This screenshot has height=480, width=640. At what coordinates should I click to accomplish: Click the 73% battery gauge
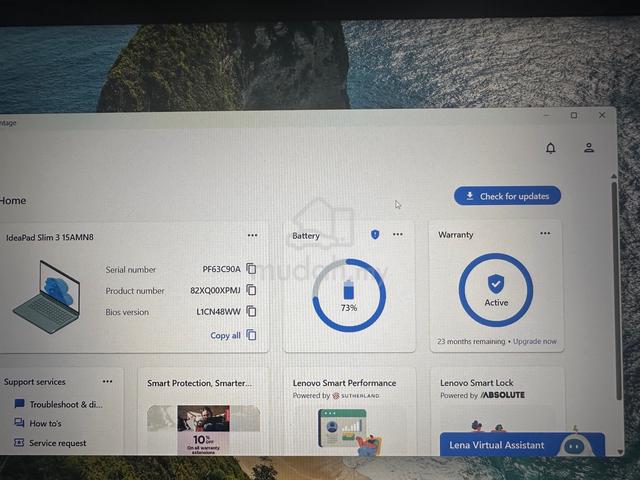[x=349, y=295]
